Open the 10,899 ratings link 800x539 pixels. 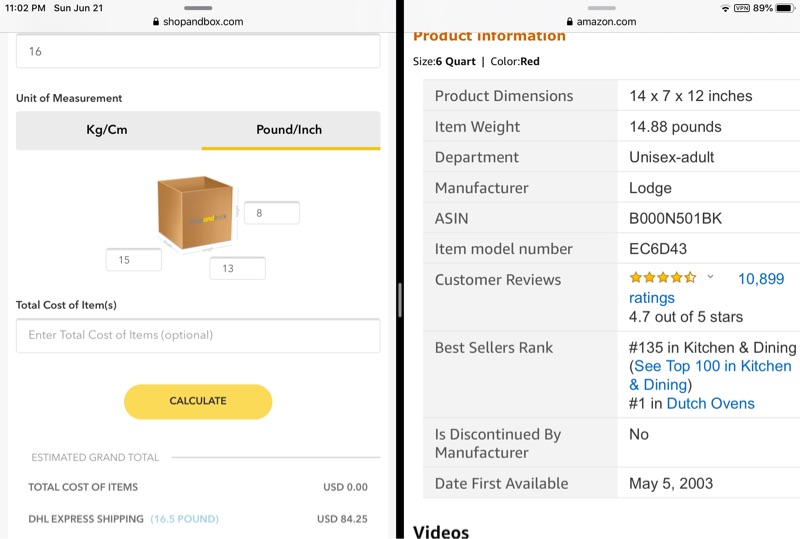(x=760, y=280)
